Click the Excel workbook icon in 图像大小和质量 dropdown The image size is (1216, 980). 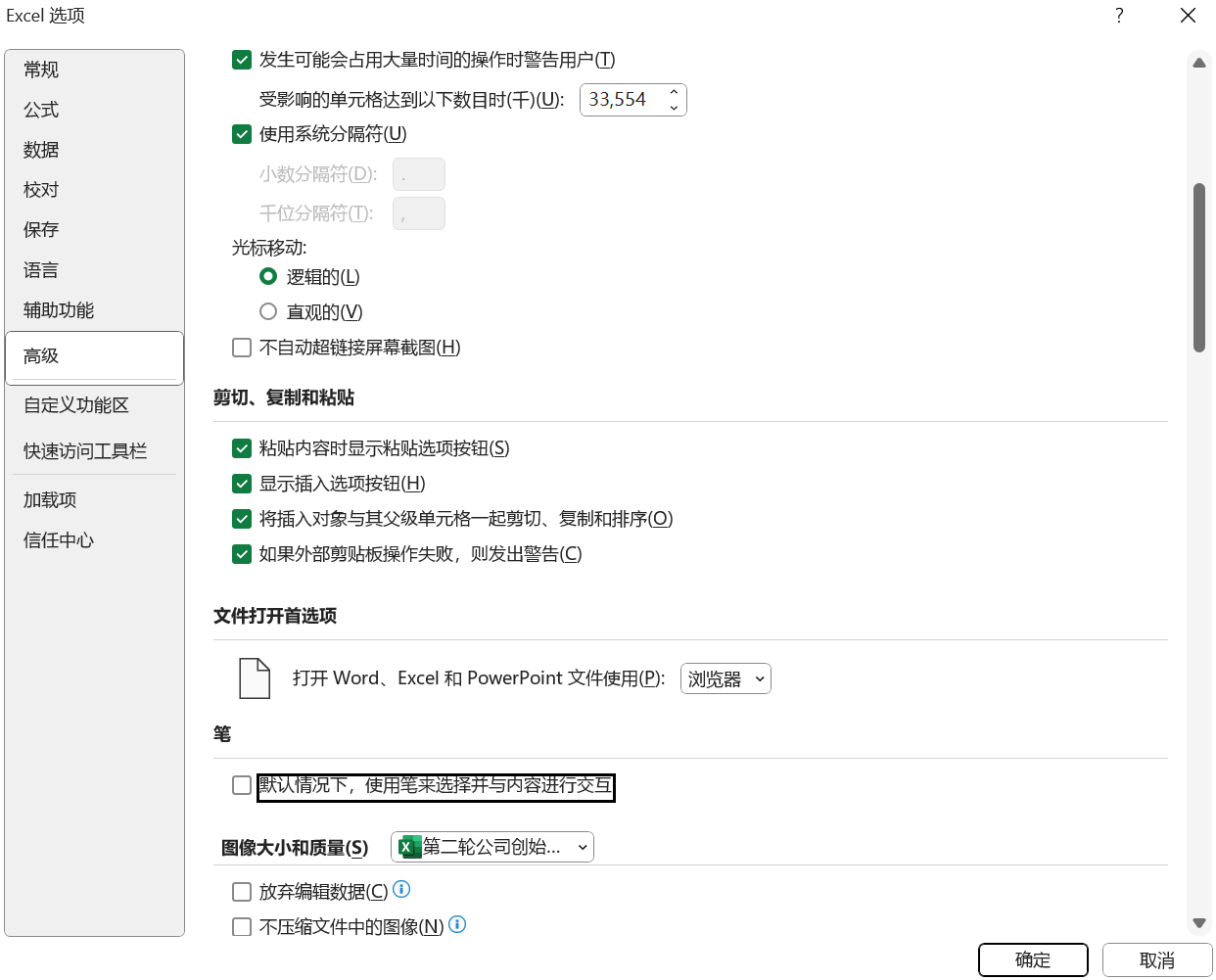[407, 847]
